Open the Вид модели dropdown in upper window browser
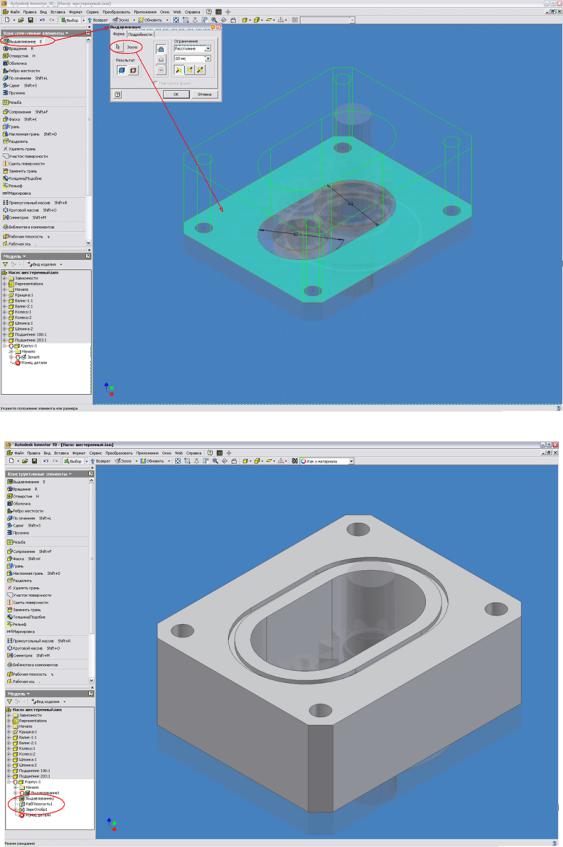 pyautogui.click(x=45, y=264)
